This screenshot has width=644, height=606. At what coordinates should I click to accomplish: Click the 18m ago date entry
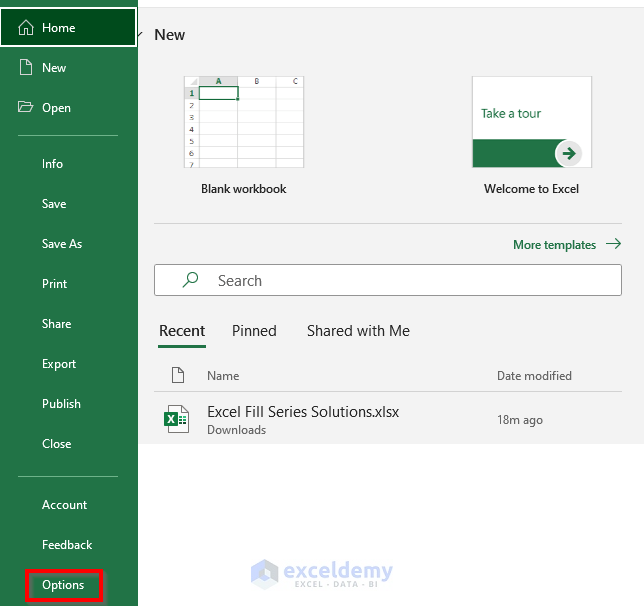(520, 420)
